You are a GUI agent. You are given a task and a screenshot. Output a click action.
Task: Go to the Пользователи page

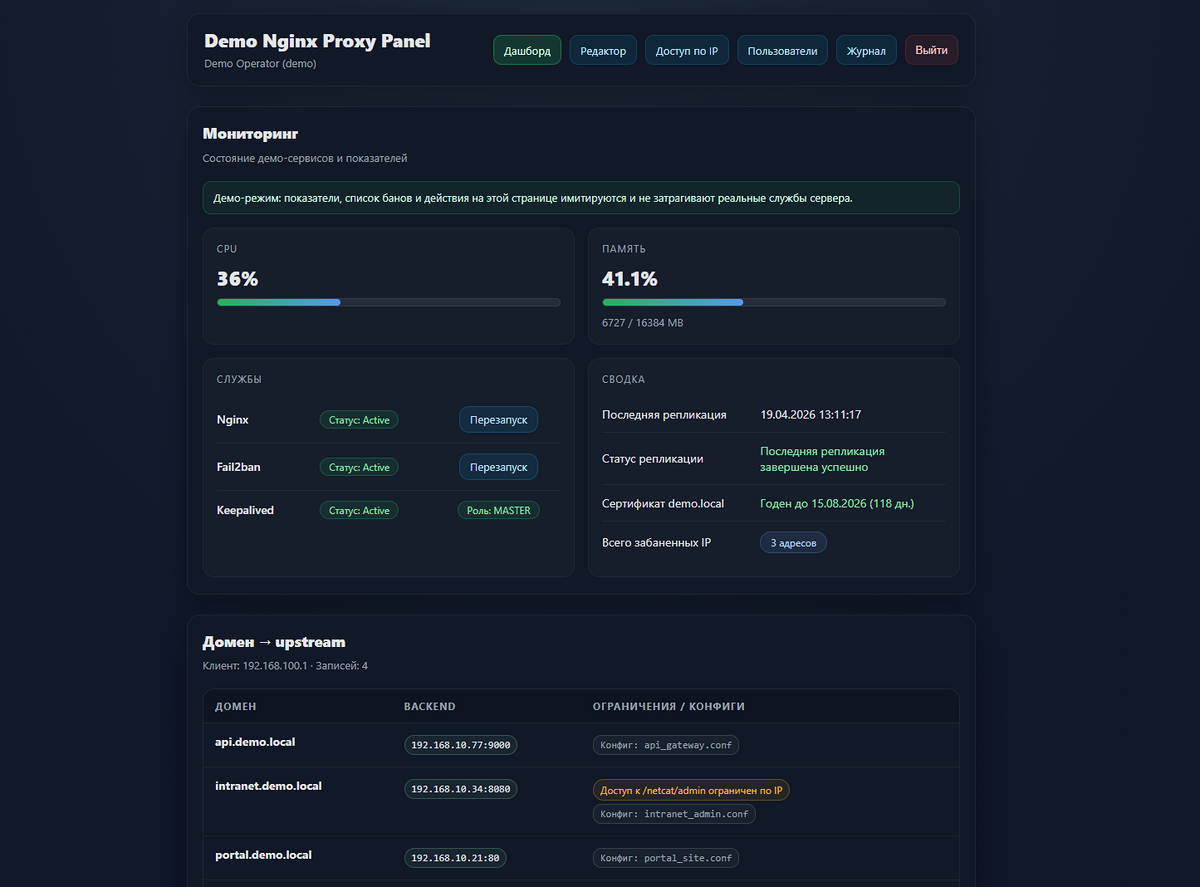(x=782, y=50)
